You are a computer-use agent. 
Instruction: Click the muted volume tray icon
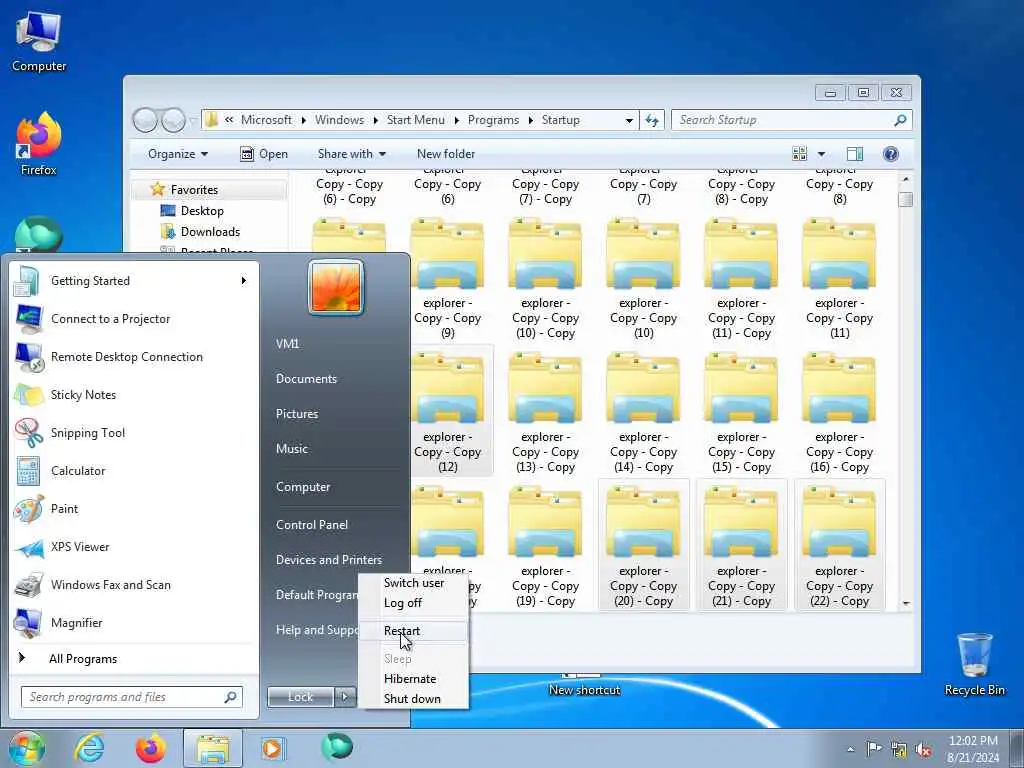click(923, 750)
